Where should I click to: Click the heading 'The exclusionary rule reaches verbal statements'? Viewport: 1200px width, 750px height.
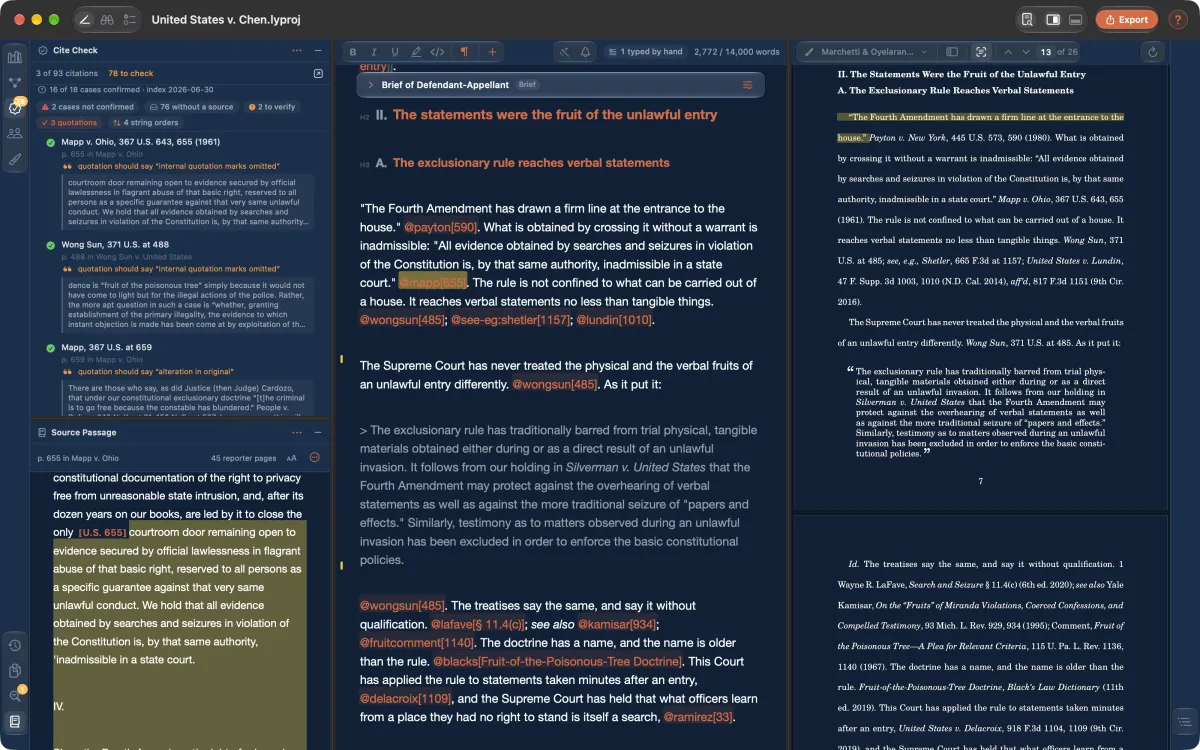pos(531,162)
